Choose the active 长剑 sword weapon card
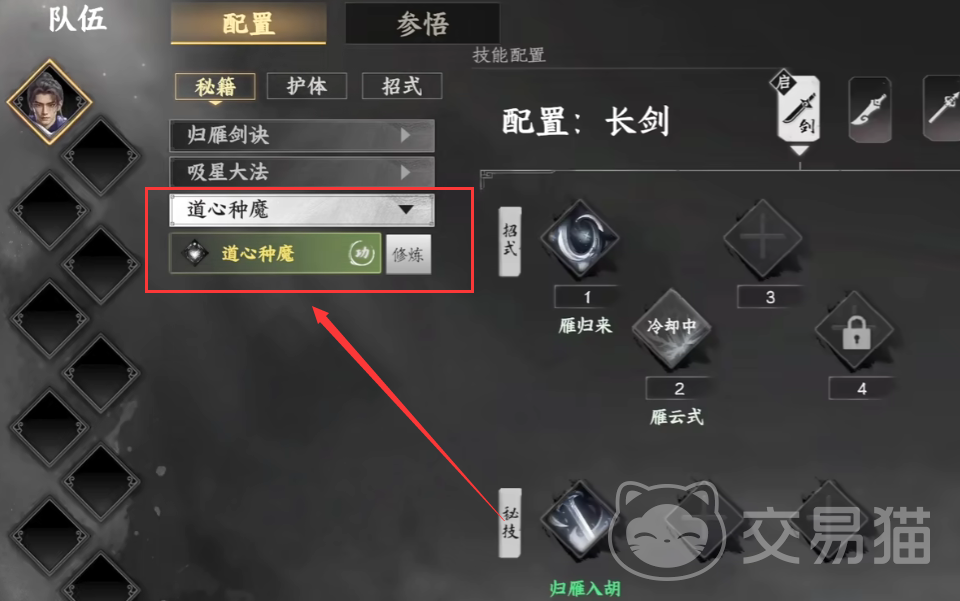 point(799,109)
